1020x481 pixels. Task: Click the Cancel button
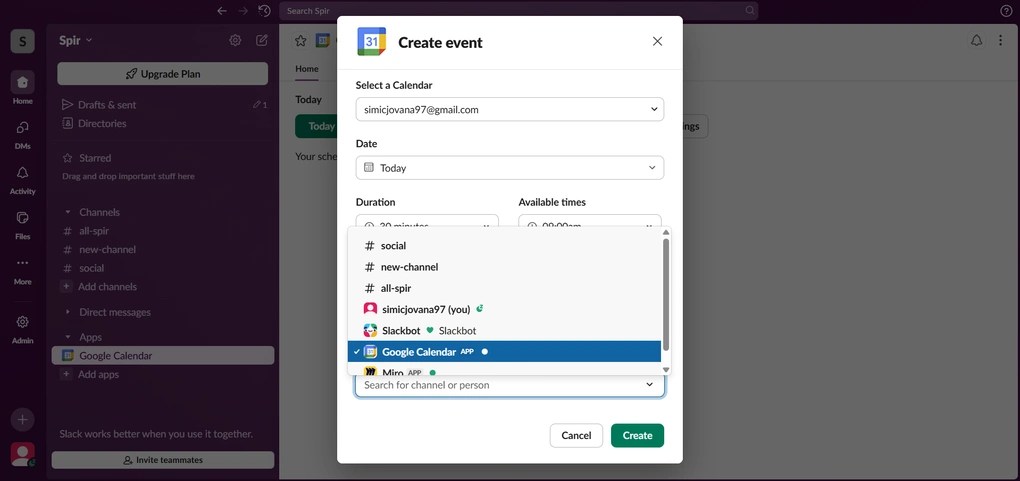click(x=576, y=435)
